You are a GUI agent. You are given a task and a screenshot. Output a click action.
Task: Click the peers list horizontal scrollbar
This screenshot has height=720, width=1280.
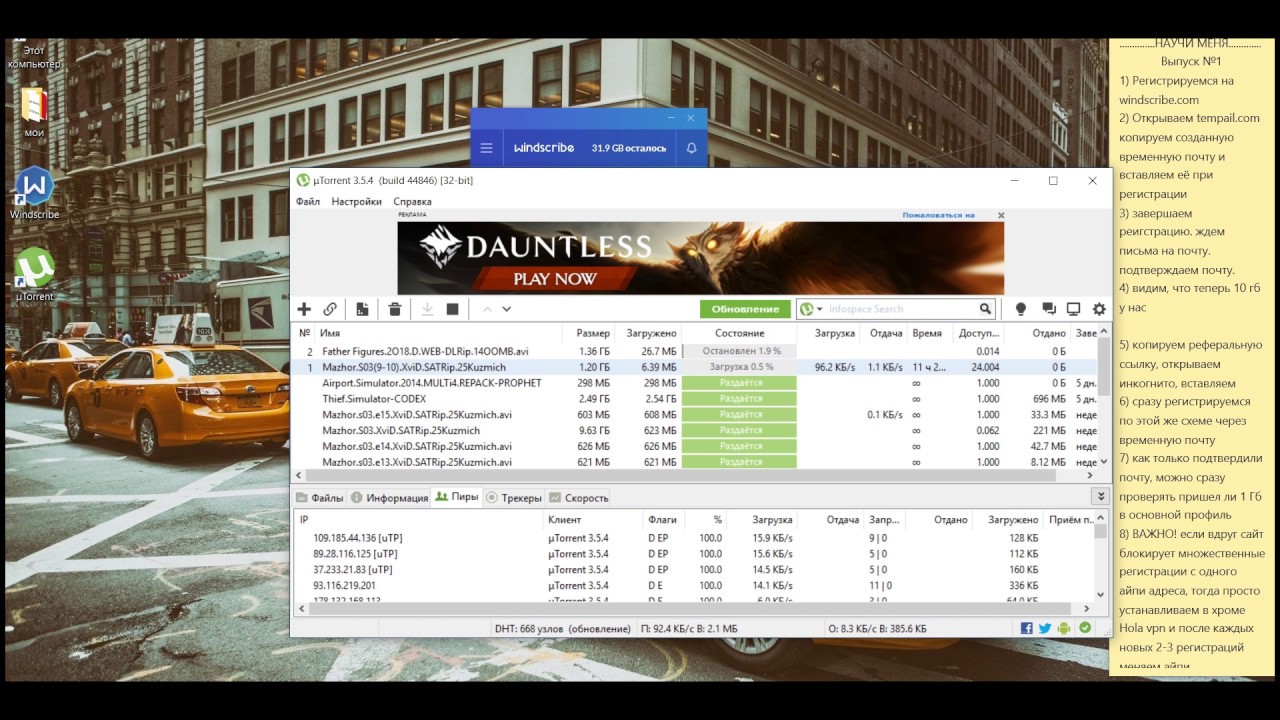point(695,608)
